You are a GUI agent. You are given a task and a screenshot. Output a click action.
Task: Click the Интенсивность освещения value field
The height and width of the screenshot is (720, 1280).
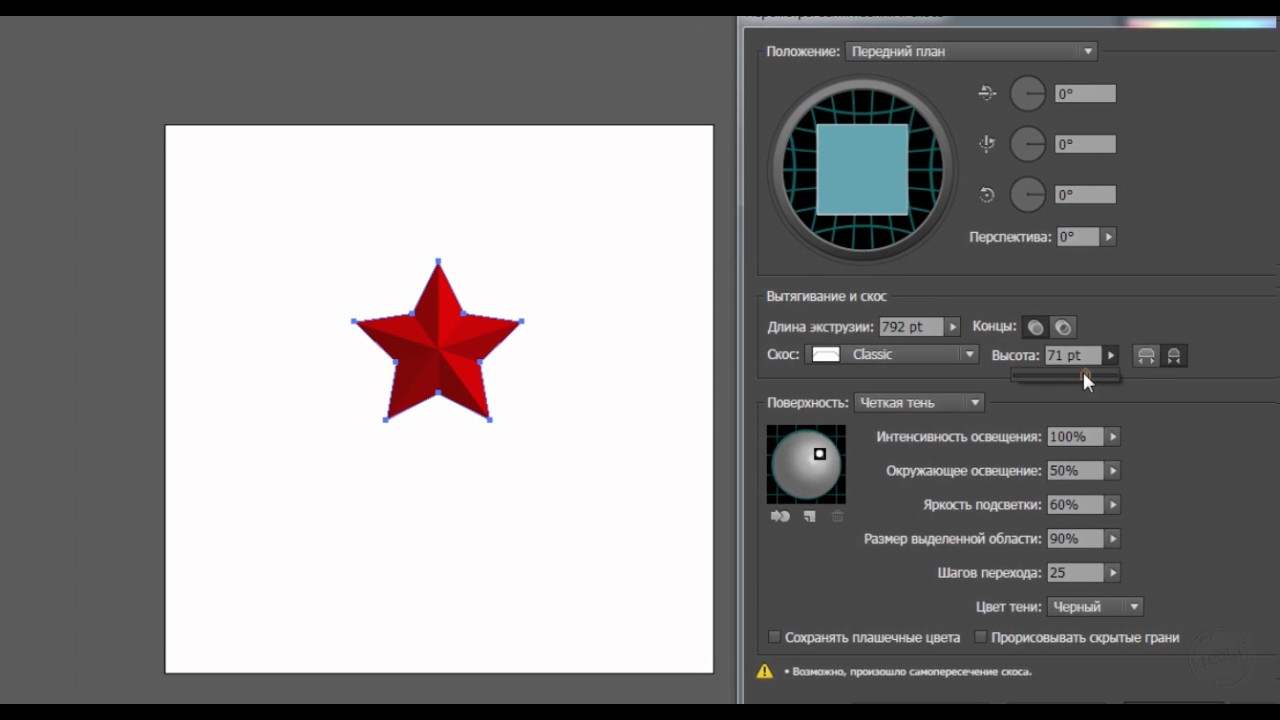1075,437
